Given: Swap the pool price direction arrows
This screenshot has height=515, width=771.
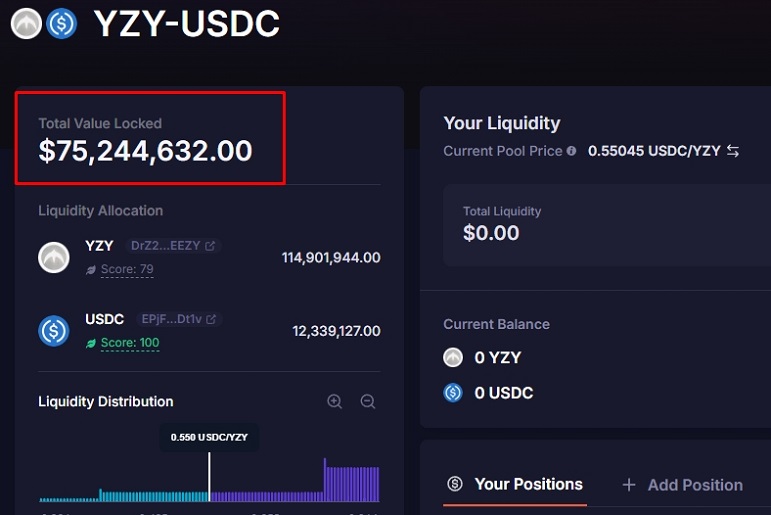Looking at the screenshot, I should click(x=733, y=151).
